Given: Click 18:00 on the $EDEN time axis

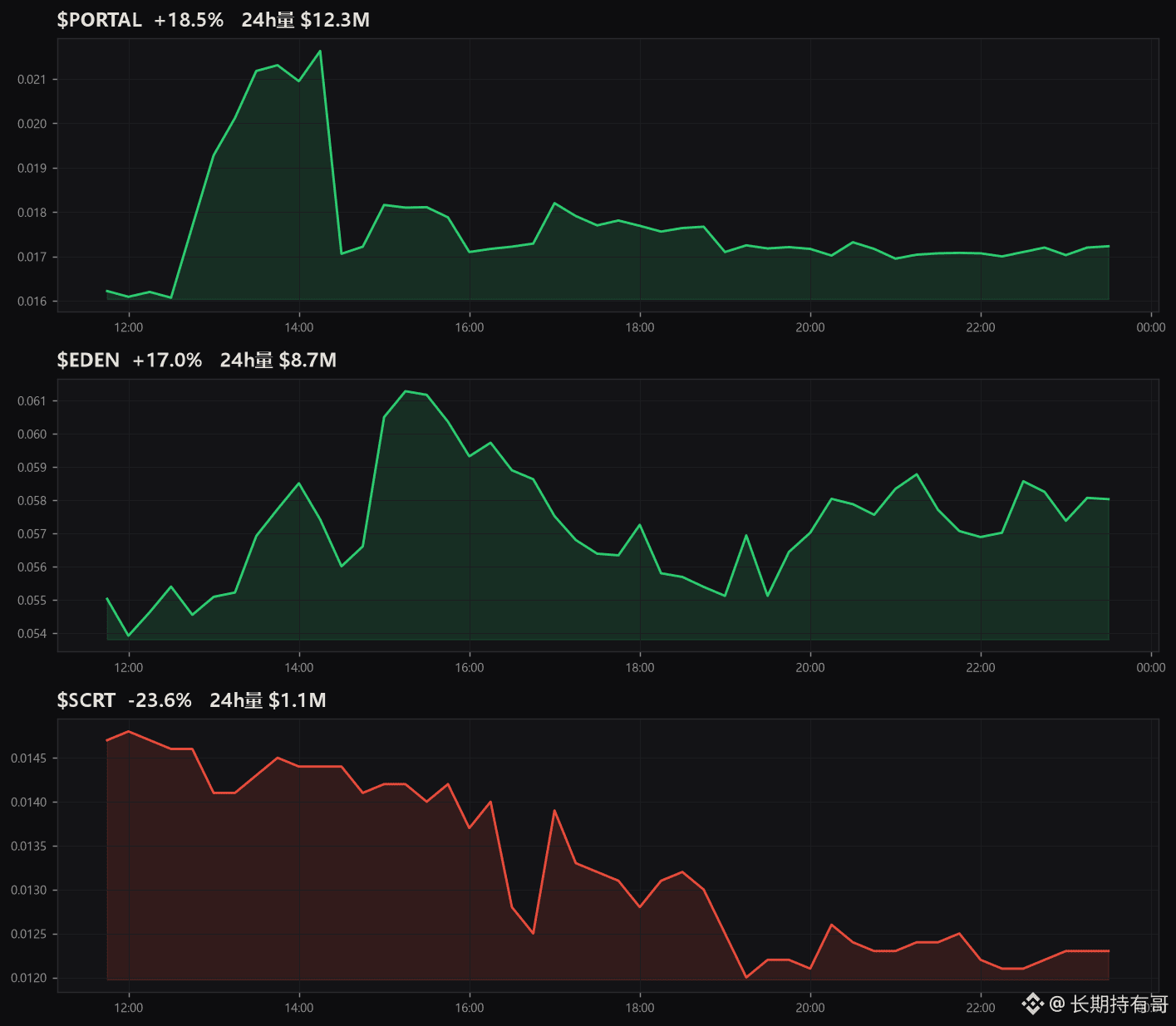Looking at the screenshot, I should click(640, 667).
